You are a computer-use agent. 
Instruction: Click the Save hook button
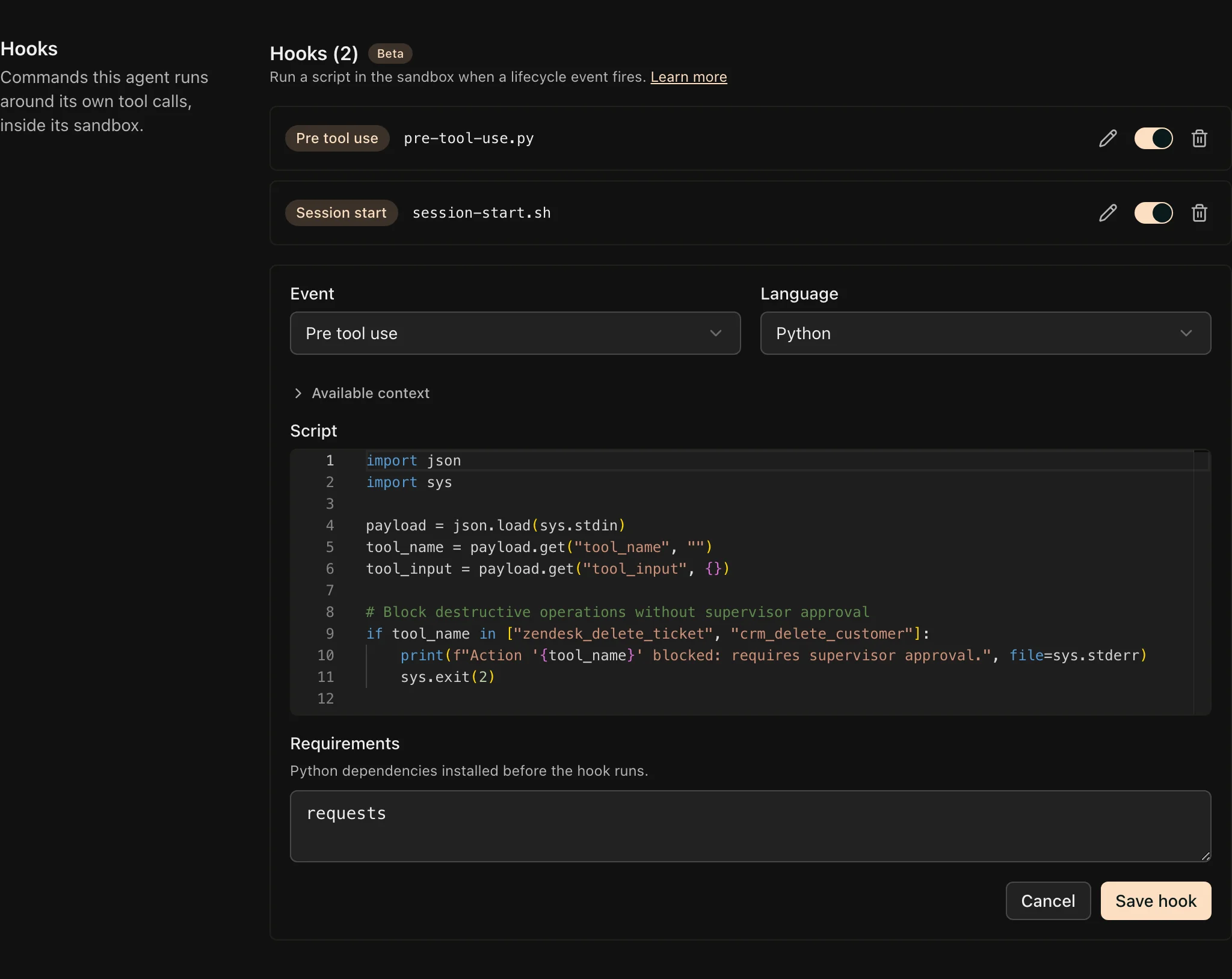pos(1156,901)
